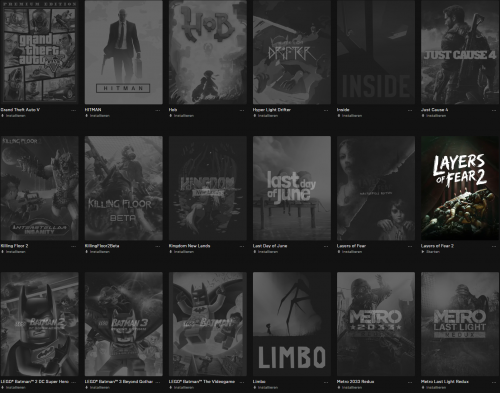
Task: Select the LEGO Batman 3 cover thumbnail
Action: pos(124,324)
